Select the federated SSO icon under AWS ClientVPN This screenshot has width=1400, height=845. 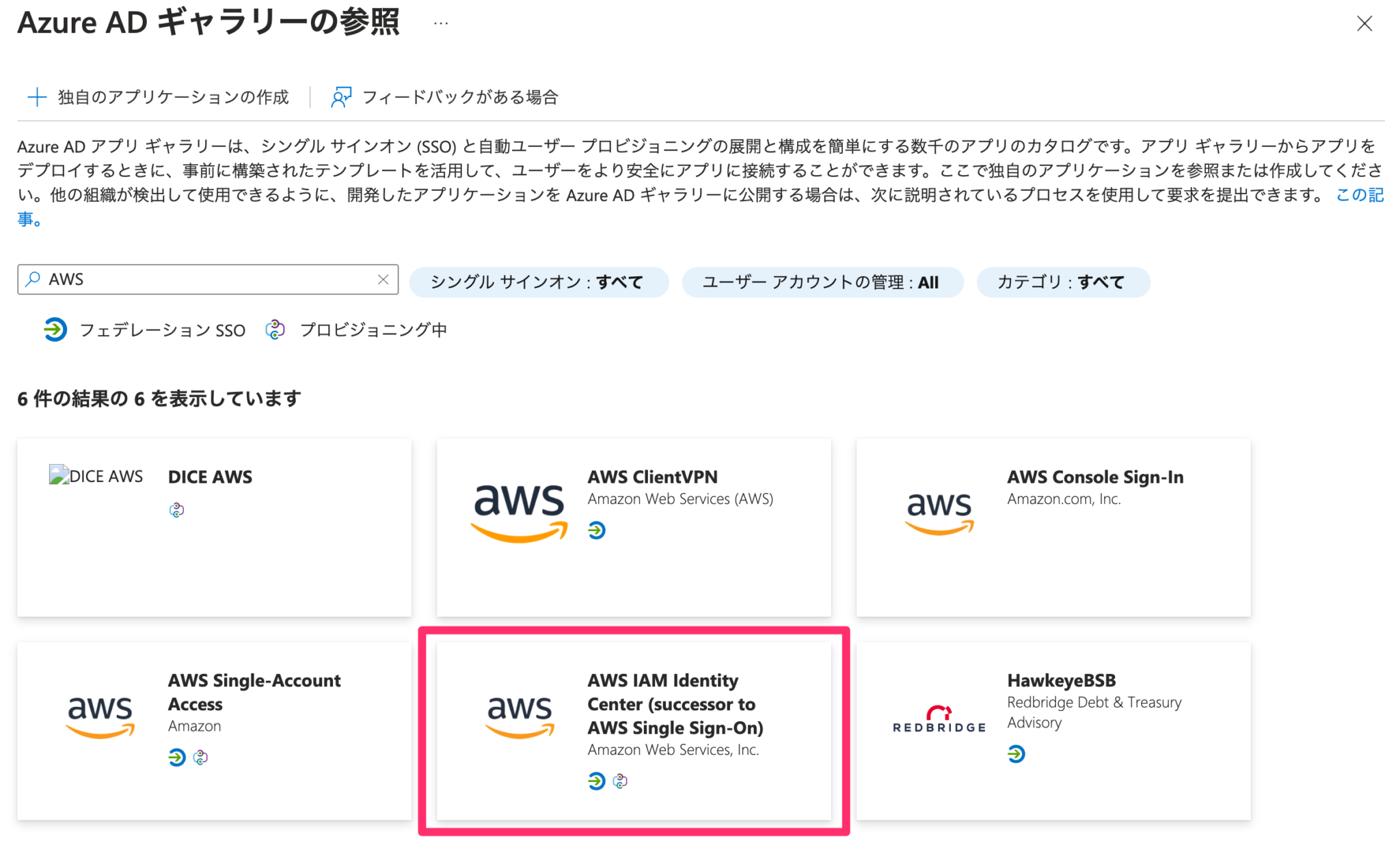[597, 531]
